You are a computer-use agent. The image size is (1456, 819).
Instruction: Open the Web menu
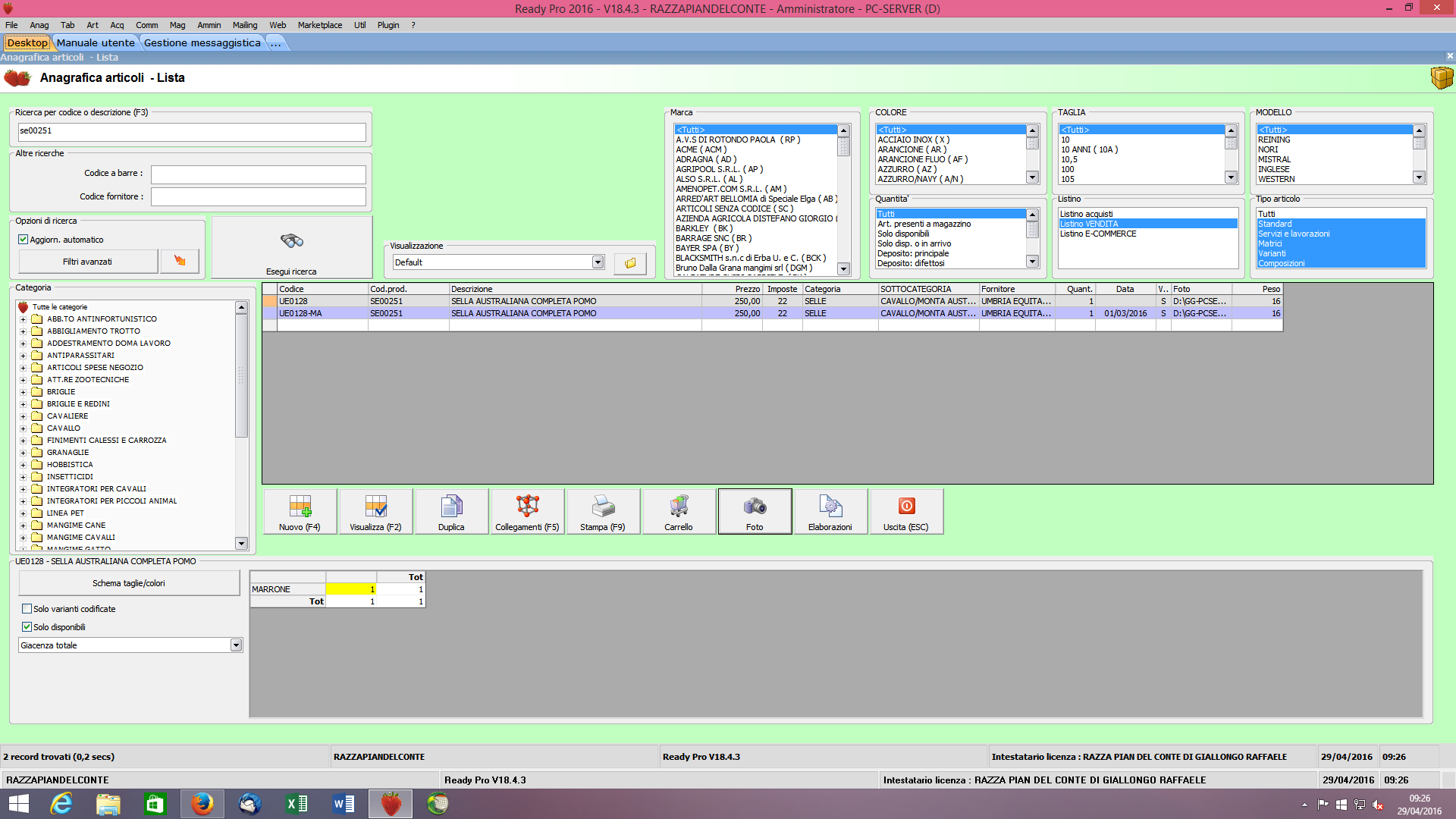278,25
